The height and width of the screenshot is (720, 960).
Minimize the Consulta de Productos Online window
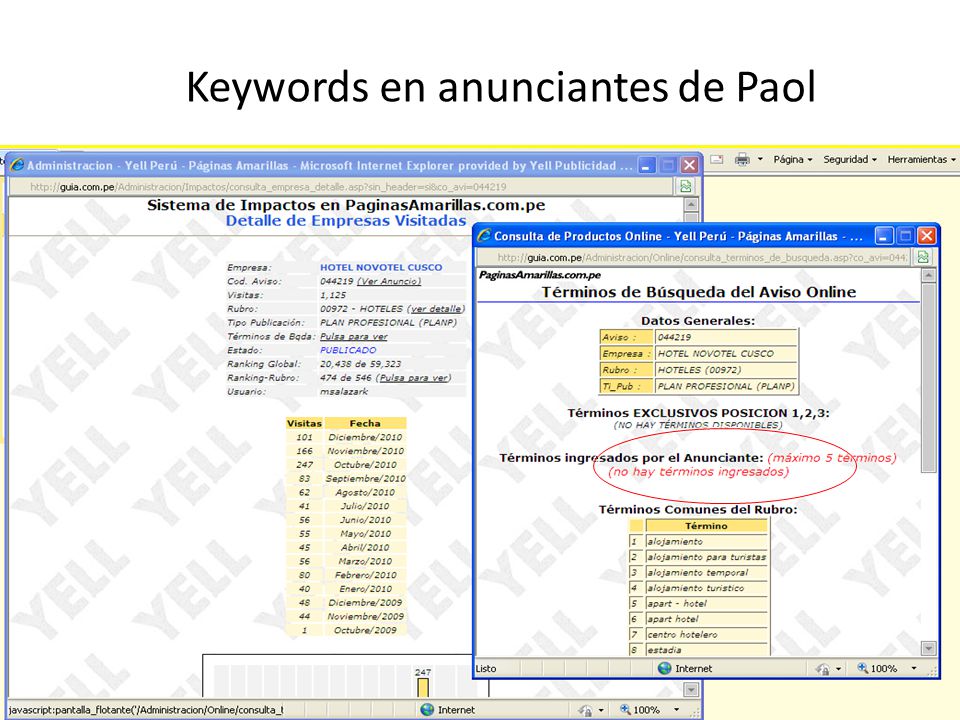883,236
